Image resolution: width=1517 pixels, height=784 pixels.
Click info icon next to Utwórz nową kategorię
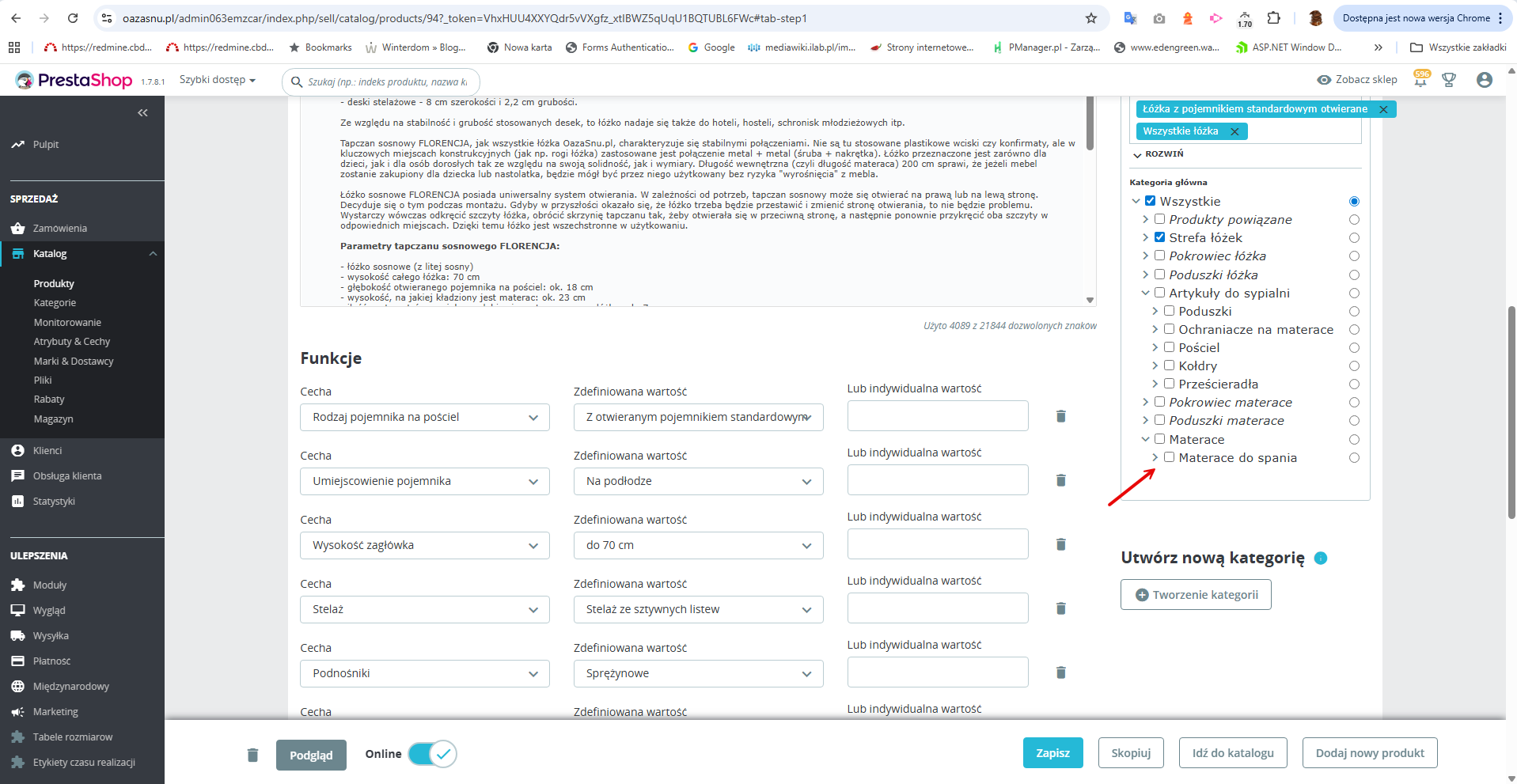(1321, 558)
